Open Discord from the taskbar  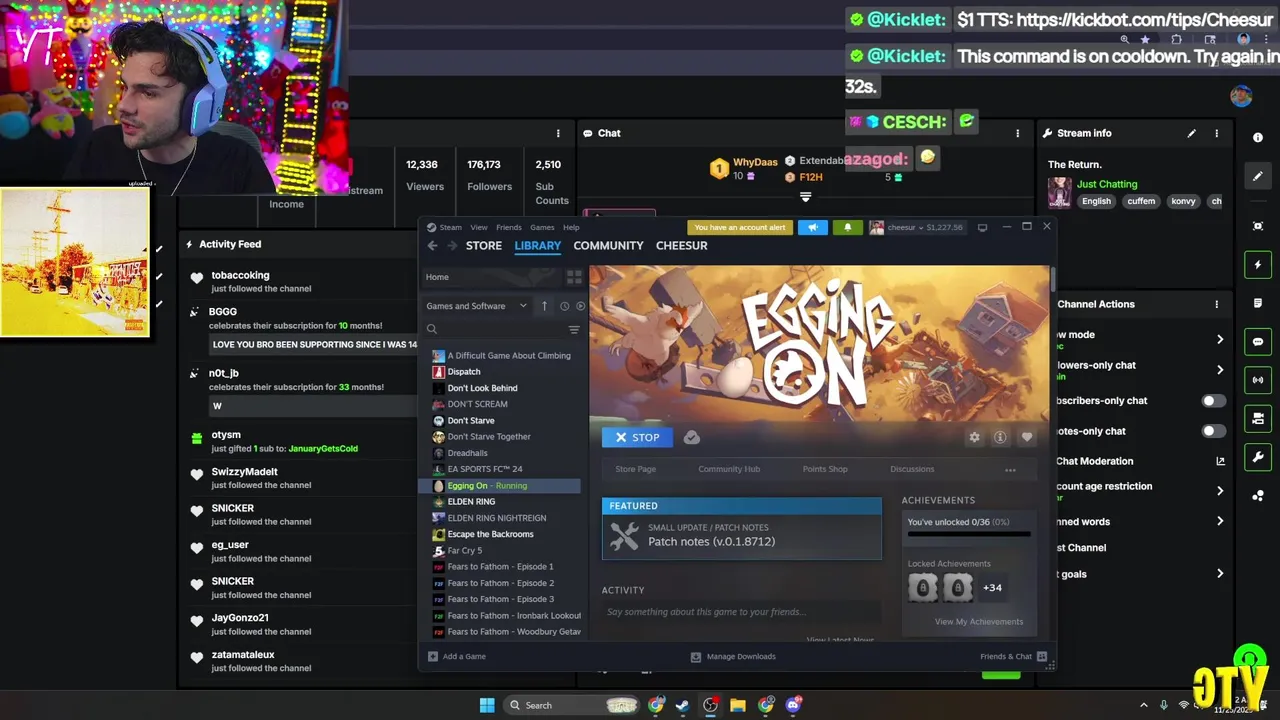[794, 705]
